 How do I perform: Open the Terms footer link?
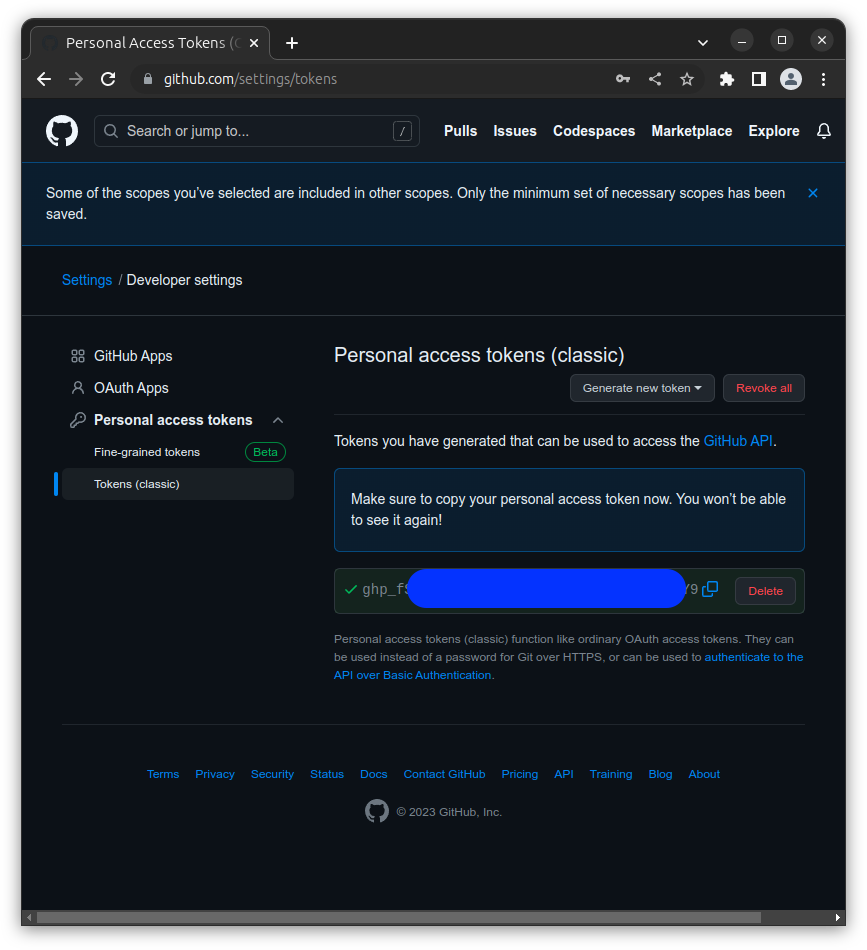point(163,774)
